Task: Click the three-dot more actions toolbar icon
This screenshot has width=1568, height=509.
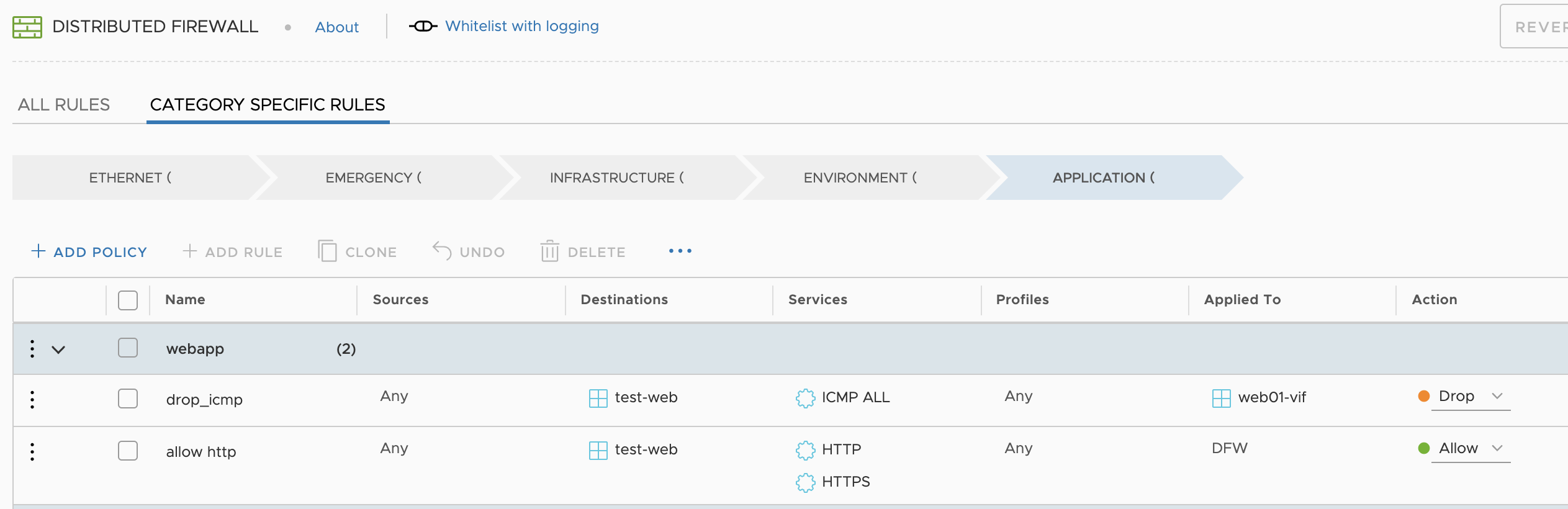Action: (x=680, y=251)
